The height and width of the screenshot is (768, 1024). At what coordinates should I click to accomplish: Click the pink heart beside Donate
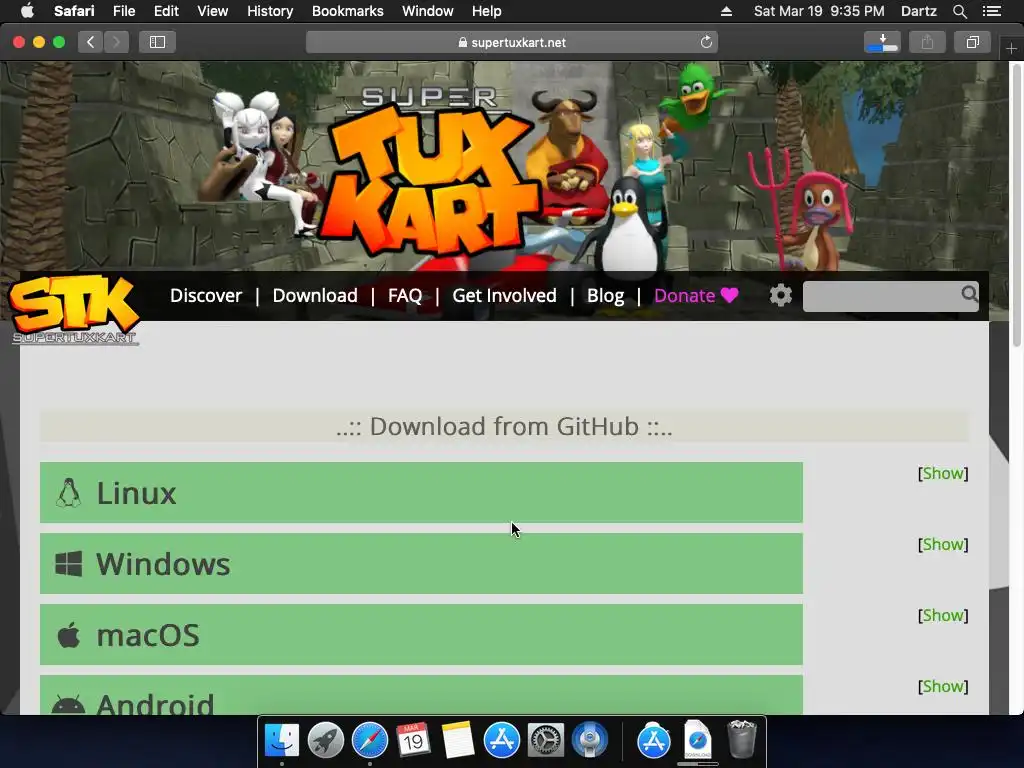click(729, 295)
